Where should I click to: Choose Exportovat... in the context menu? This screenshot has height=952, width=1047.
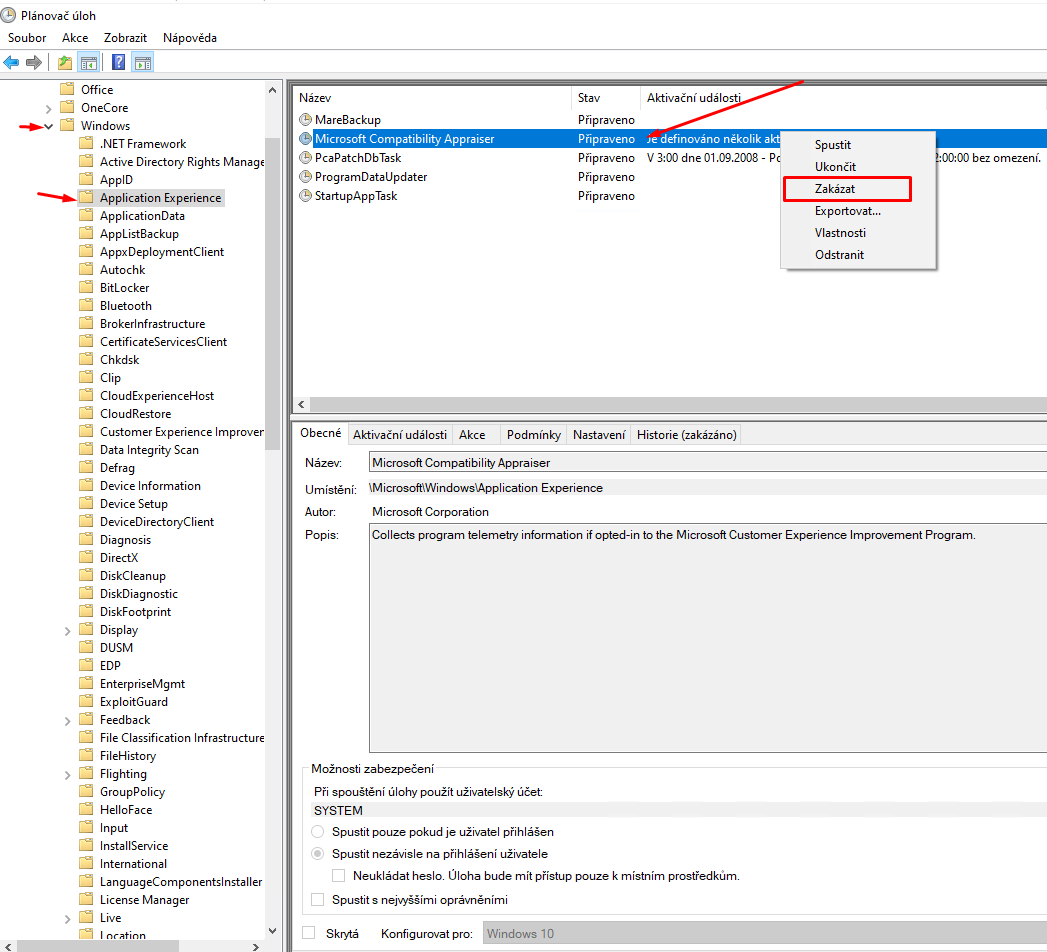[859, 211]
